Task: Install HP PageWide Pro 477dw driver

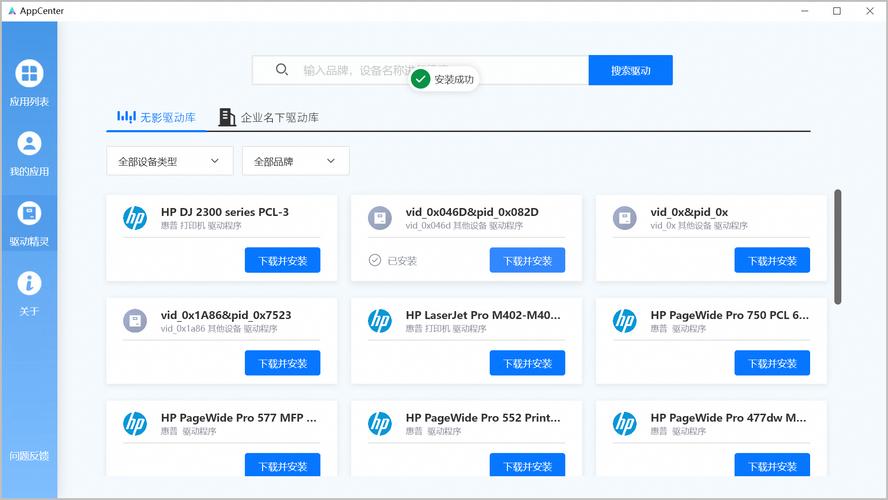Action: tap(772, 464)
